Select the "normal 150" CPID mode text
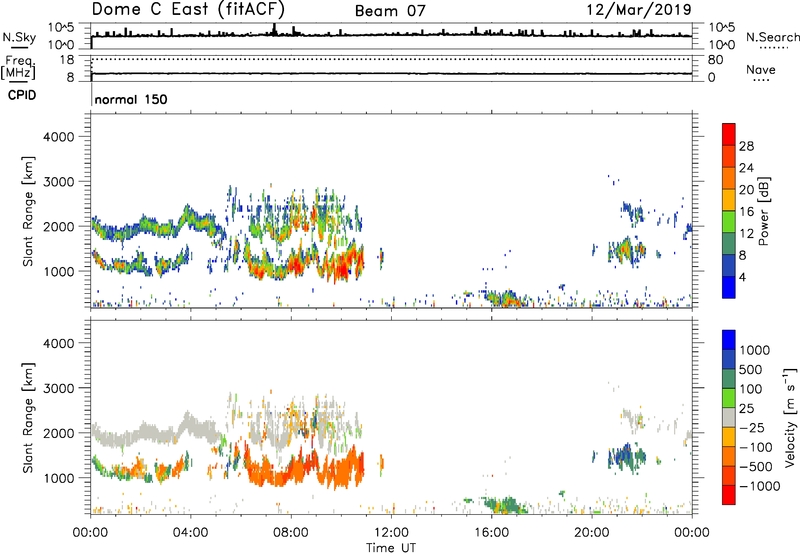Viewport: 800px width, 554px height. (x=131, y=99)
